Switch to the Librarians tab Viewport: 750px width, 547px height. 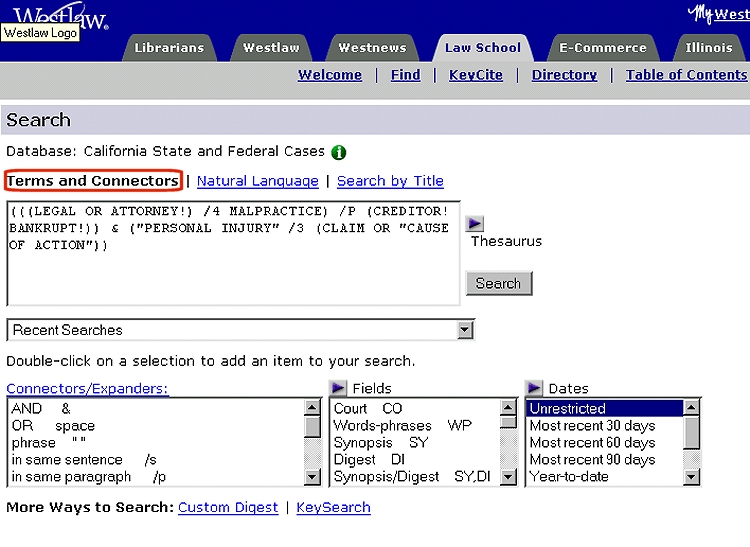click(169, 48)
